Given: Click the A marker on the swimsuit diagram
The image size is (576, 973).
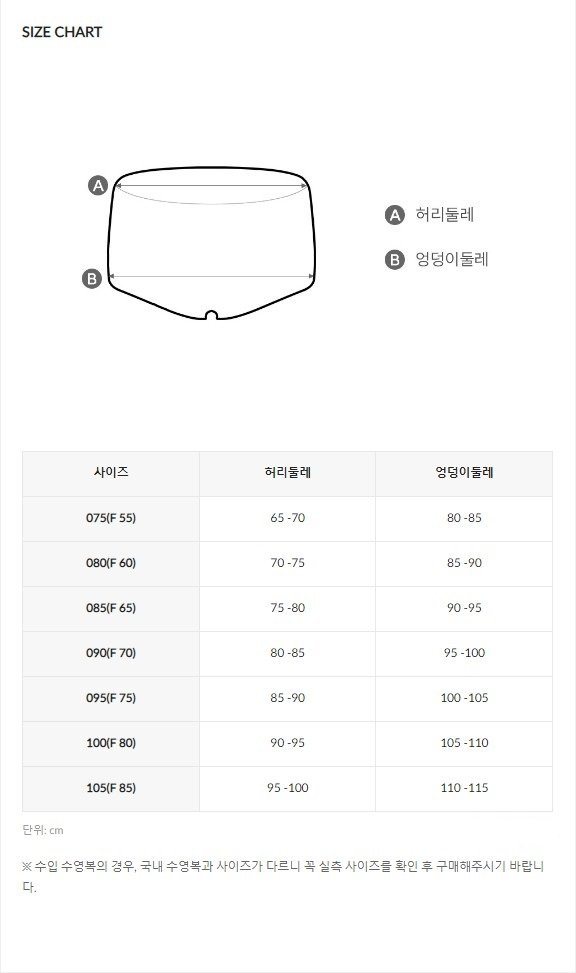Looking at the screenshot, I should pos(98,185).
